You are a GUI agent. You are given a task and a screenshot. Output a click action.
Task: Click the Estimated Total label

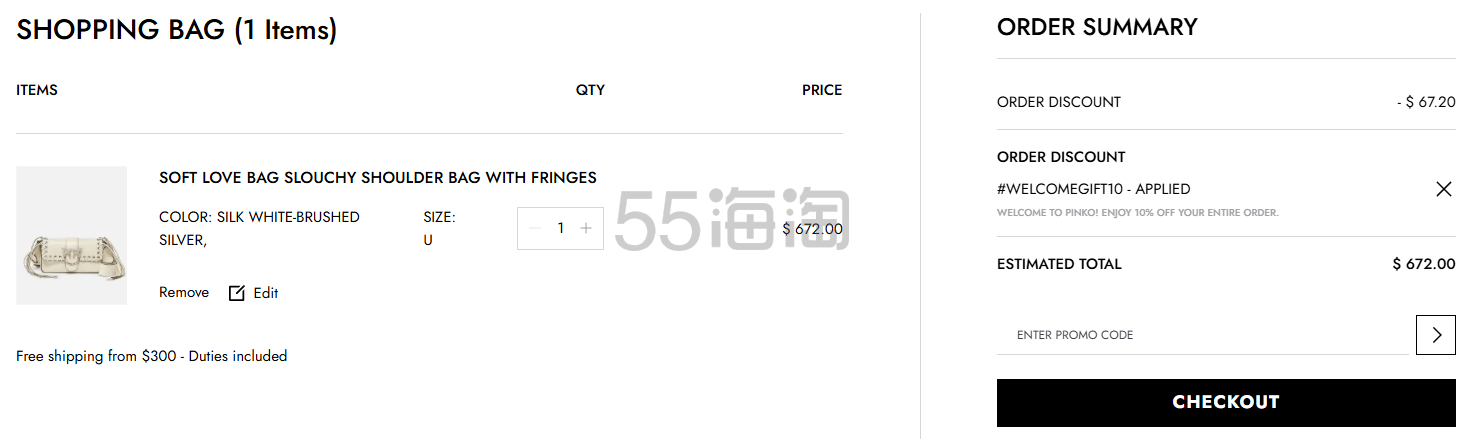1059,264
